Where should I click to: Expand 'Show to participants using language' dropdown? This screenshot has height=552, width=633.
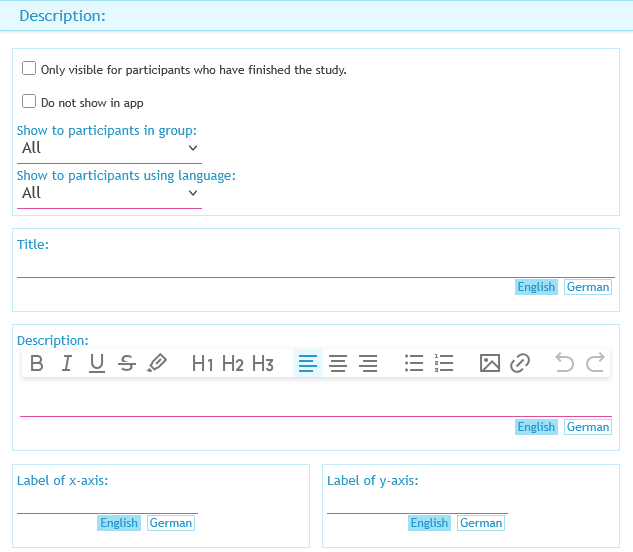pos(109,193)
